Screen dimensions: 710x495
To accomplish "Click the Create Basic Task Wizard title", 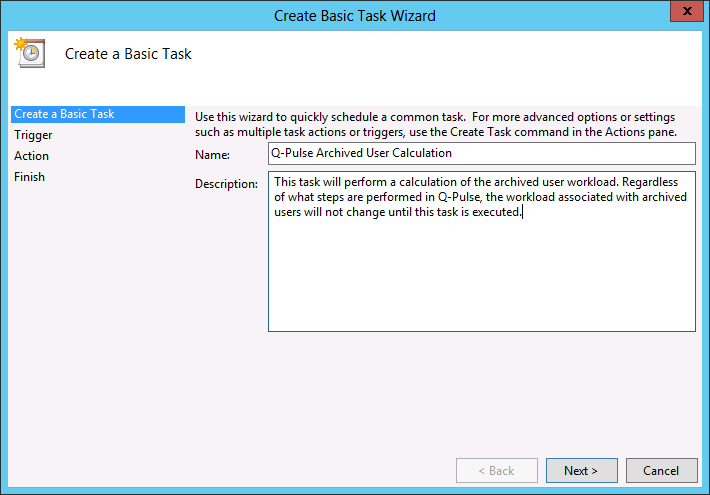I will click(355, 16).
